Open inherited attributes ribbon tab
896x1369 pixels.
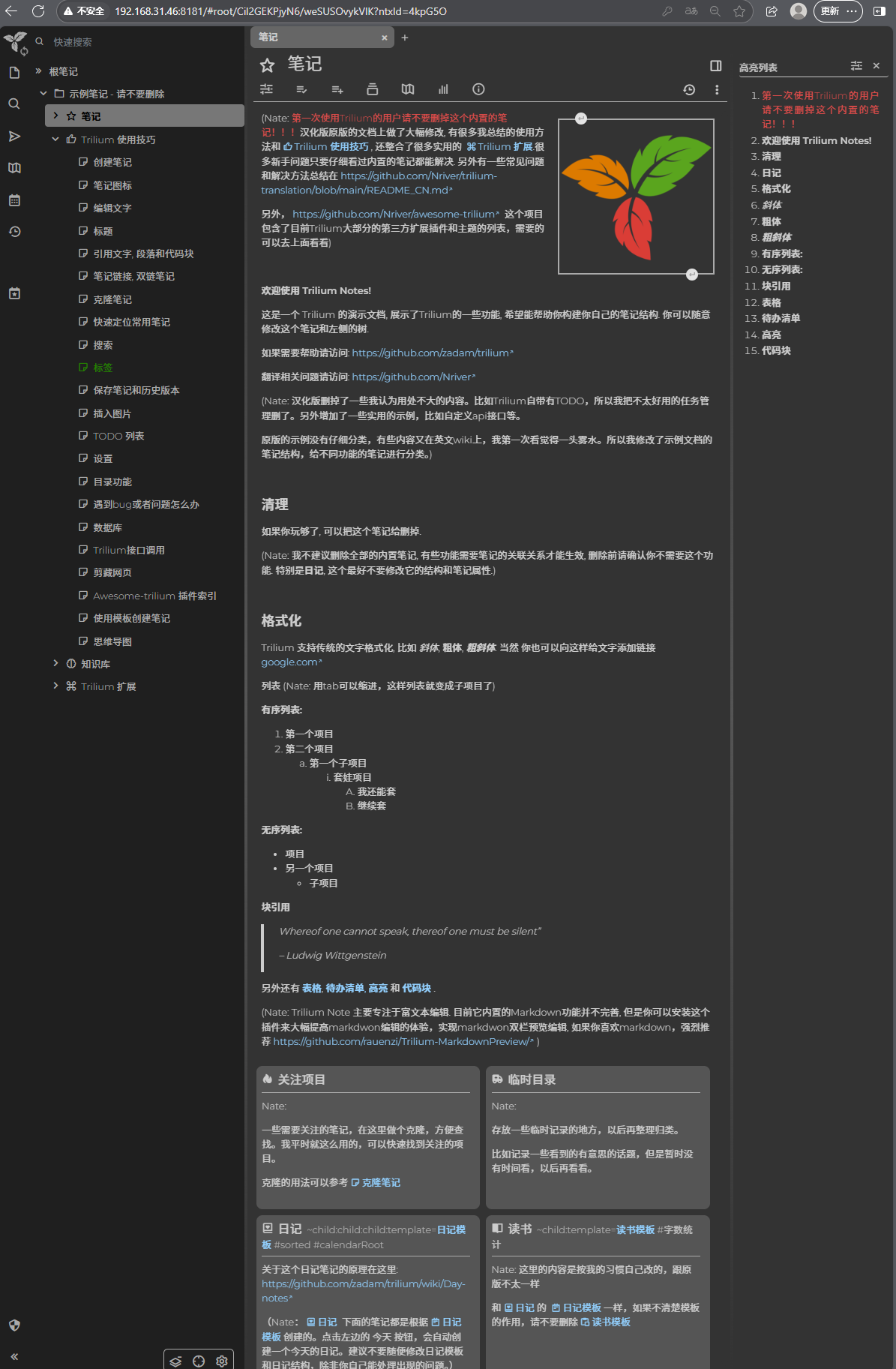337,89
